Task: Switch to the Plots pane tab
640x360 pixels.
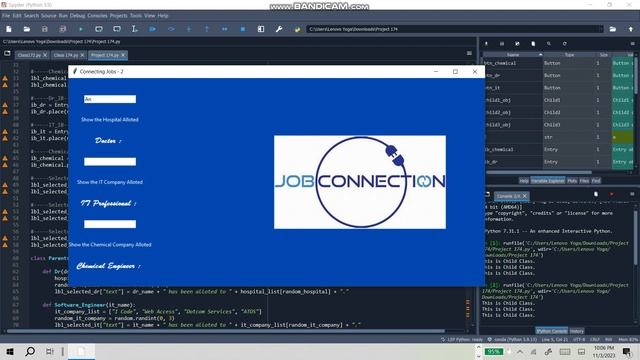Action: (x=572, y=180)
